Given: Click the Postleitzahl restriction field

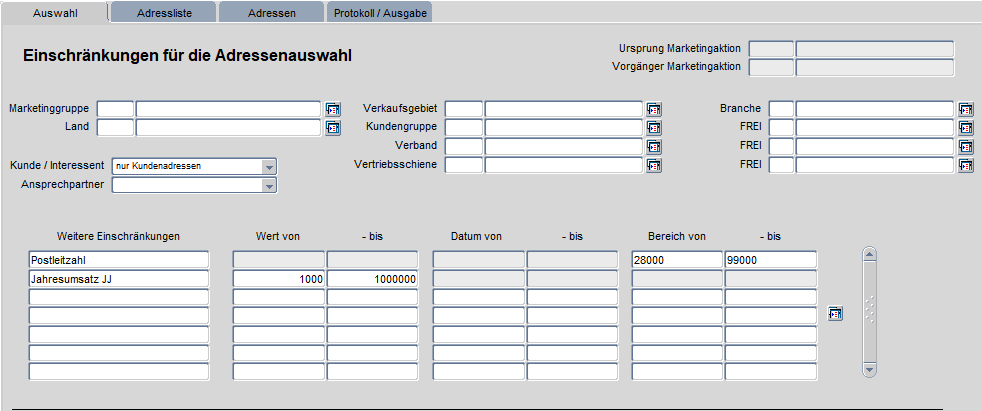Looking at the screenshot, I should (119, 260).
